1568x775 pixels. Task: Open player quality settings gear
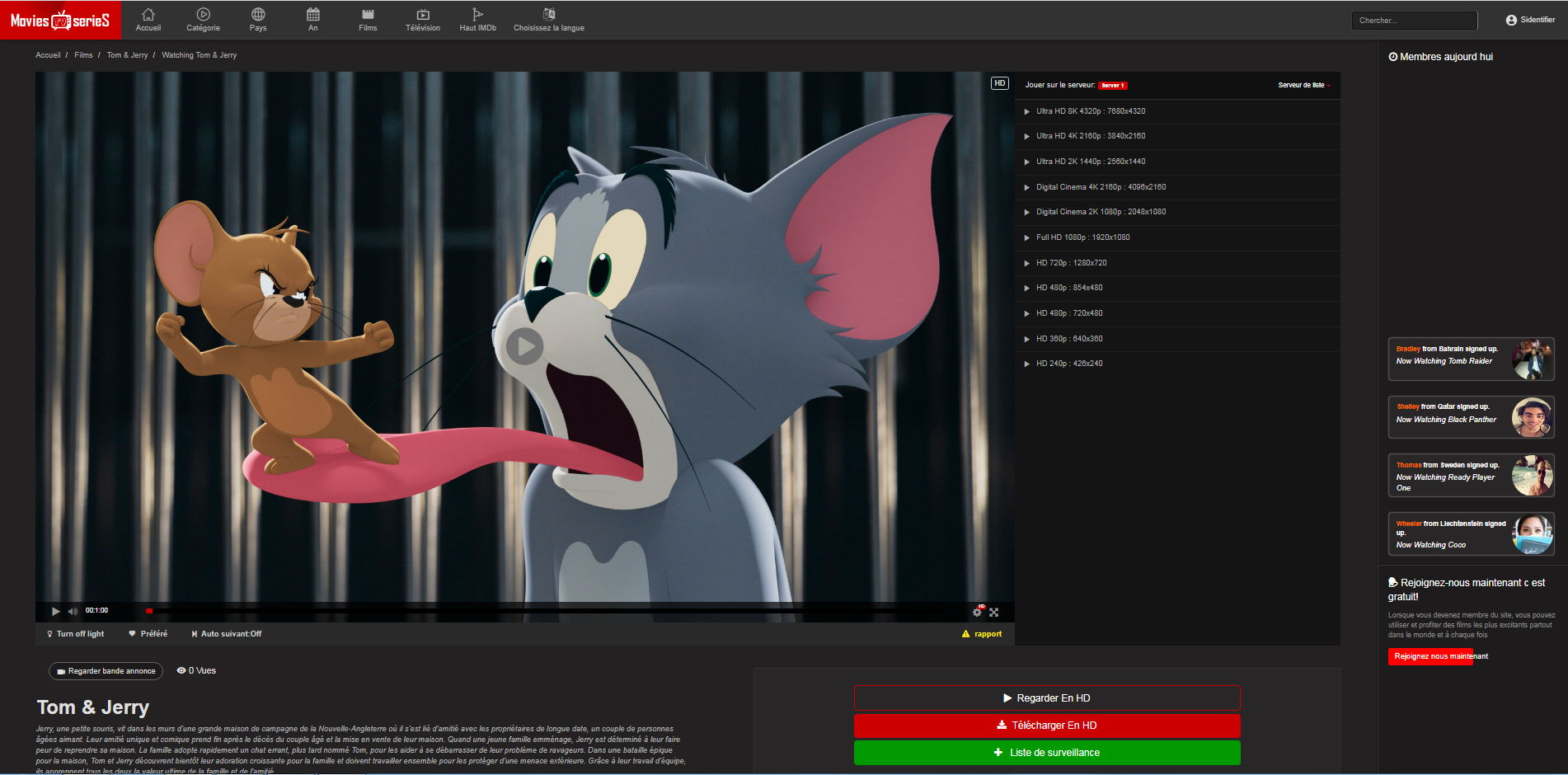(978, 611)
